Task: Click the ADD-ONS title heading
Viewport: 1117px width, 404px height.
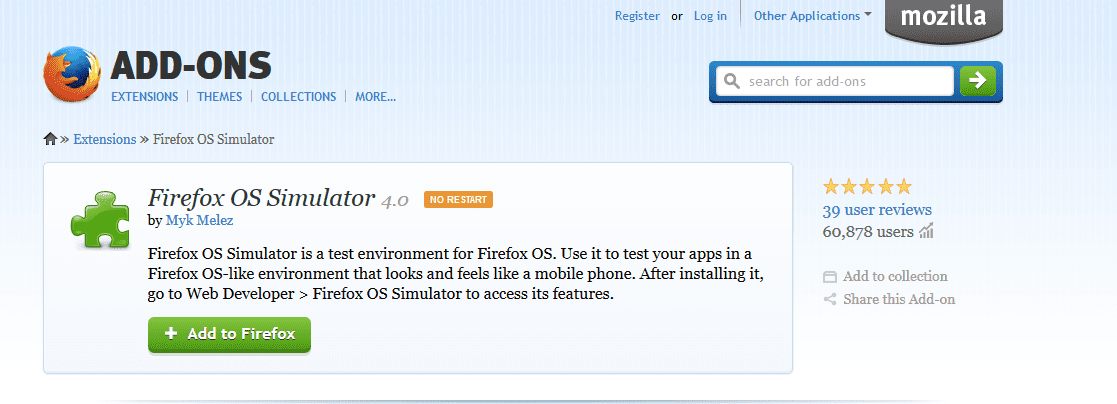Action: pos(191,66)
